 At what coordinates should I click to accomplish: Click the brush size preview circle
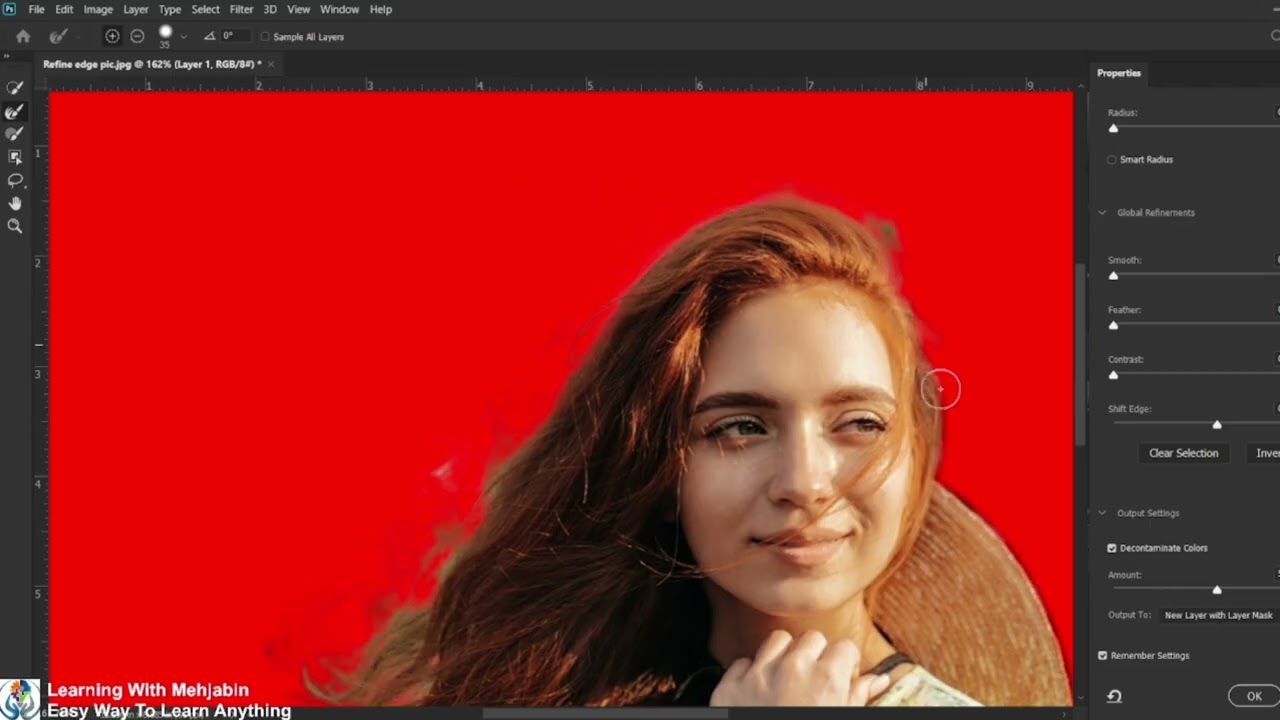coord(165,33)
